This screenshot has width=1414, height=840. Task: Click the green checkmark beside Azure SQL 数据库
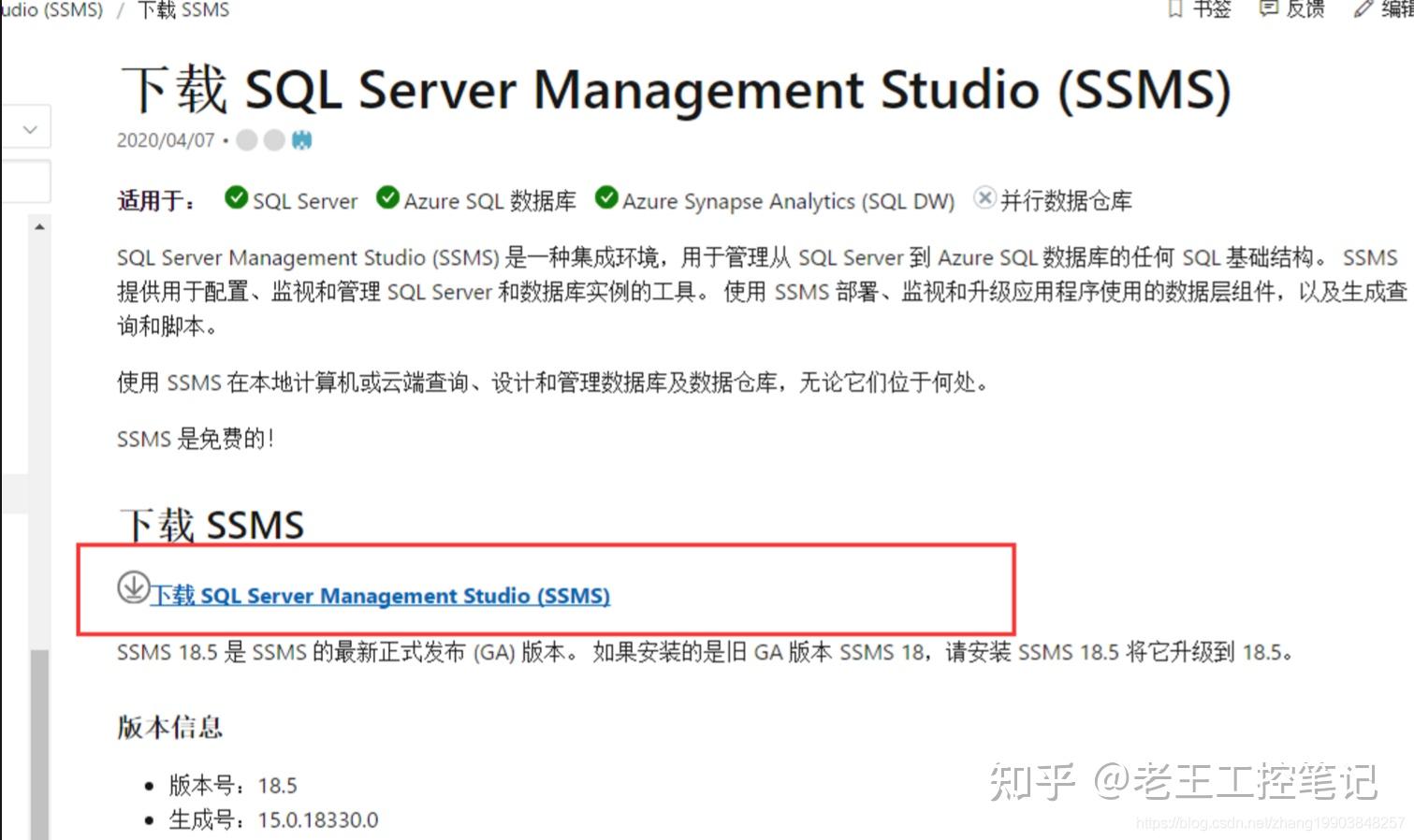pyautogui.click(x=386, y=196)
